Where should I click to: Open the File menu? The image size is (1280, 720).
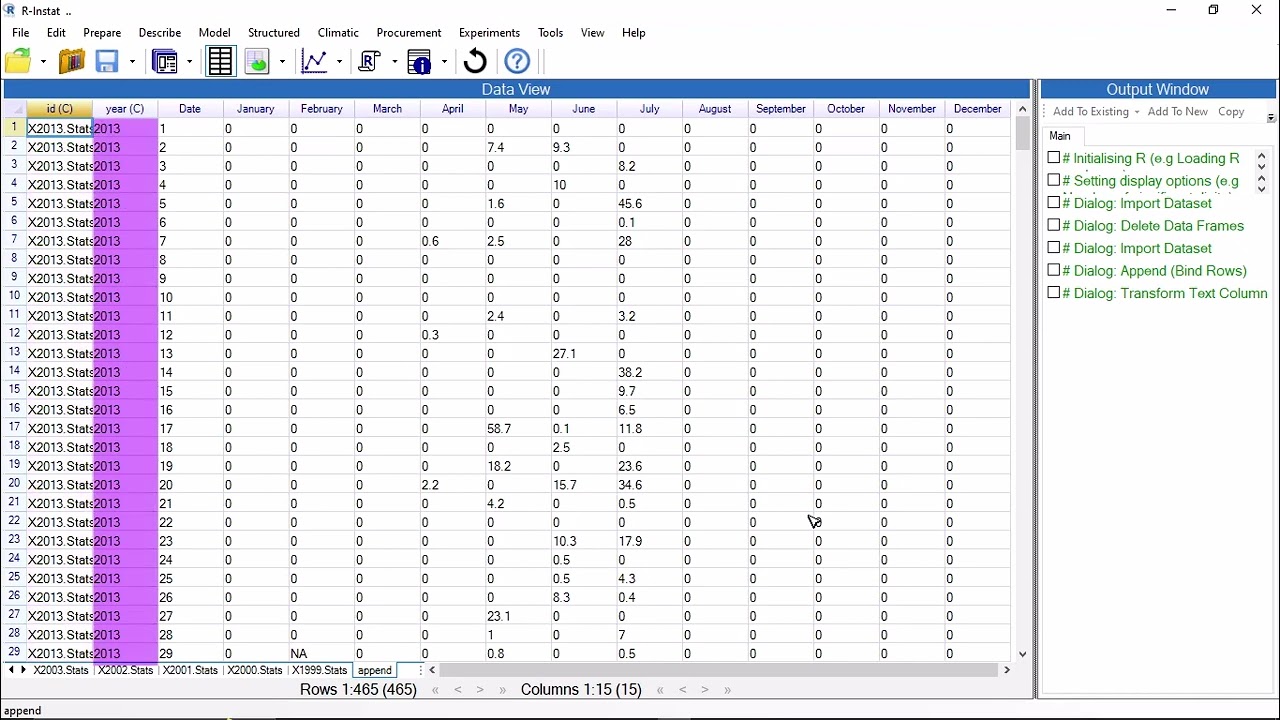pyautogui.click(x=21, y=33)
